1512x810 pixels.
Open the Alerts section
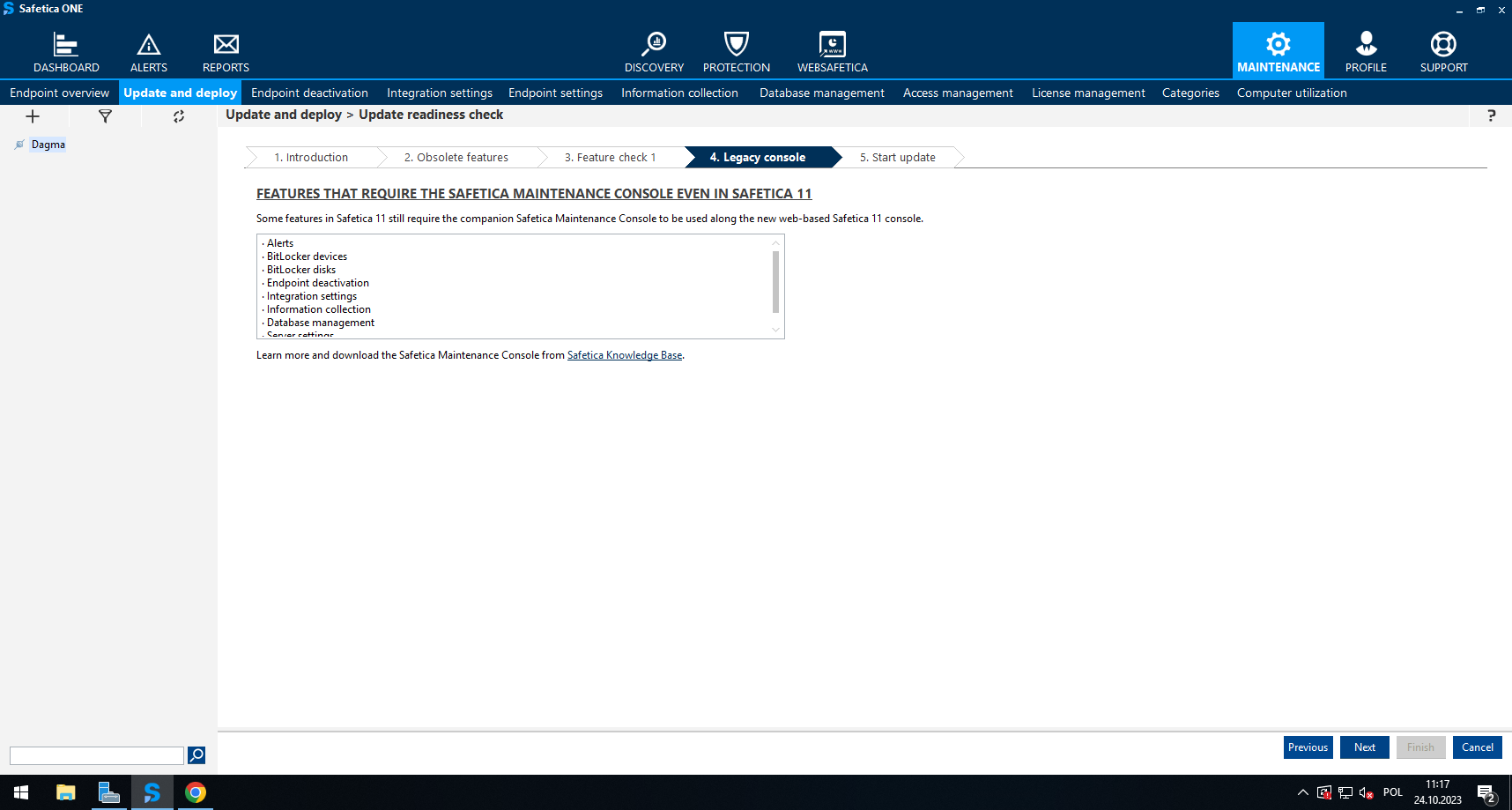148,52
